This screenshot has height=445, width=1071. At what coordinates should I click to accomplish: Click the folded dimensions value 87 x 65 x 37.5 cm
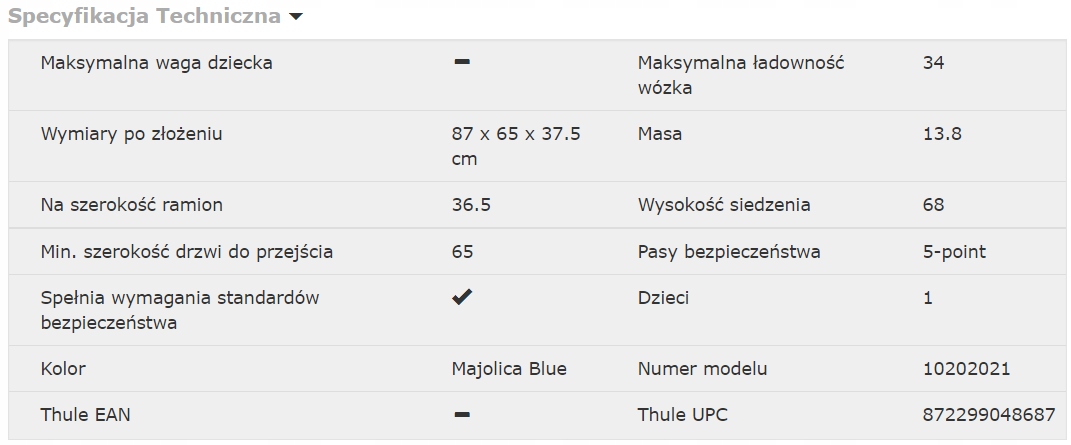point(516,146)
